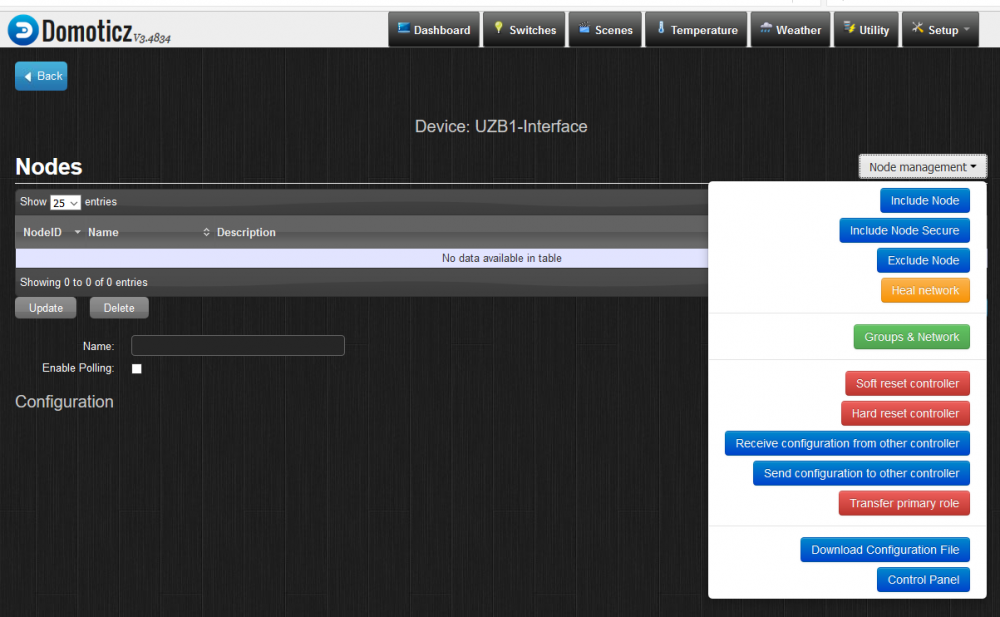Click the orange Heal network control
The height and width of the screenshot is (617, 1000).
coord(925,290)
